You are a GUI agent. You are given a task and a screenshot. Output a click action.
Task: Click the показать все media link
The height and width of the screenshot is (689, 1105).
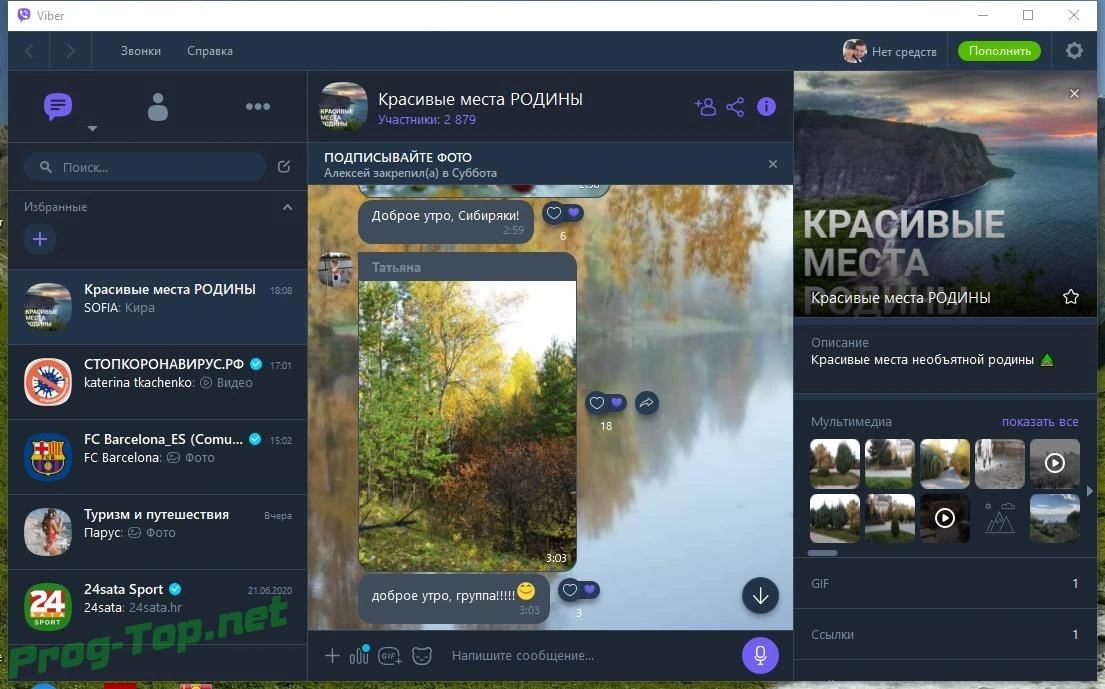(x=1039, y=421)
